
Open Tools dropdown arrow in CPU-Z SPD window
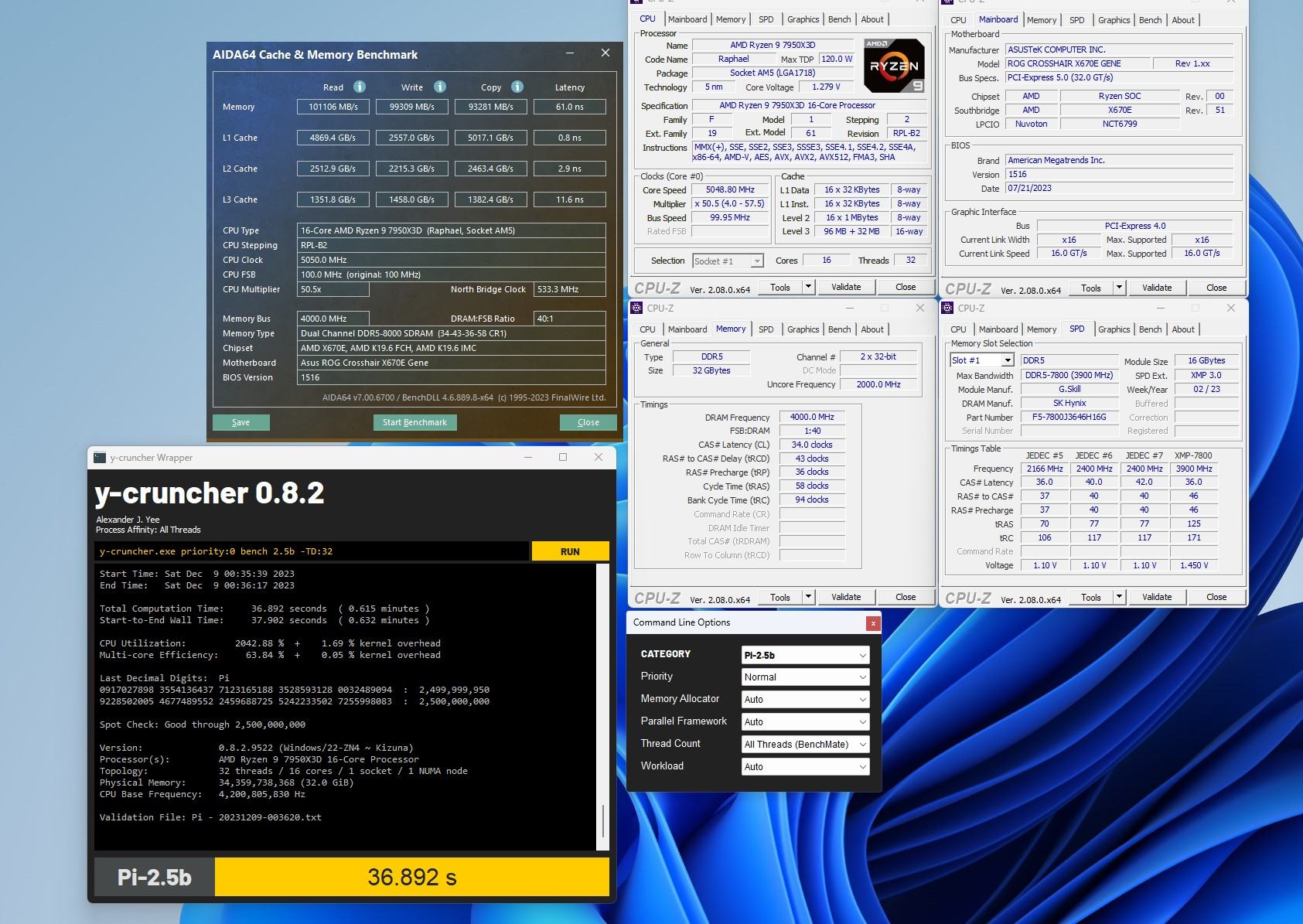click(x=1119, y=597)
